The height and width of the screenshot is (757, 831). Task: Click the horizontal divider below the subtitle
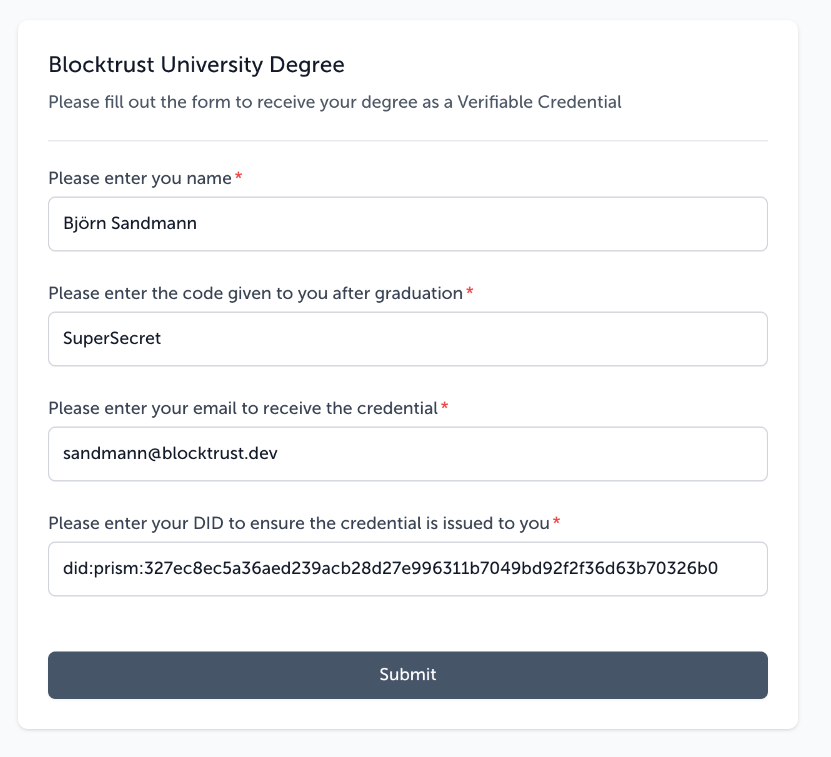point(408,141)
